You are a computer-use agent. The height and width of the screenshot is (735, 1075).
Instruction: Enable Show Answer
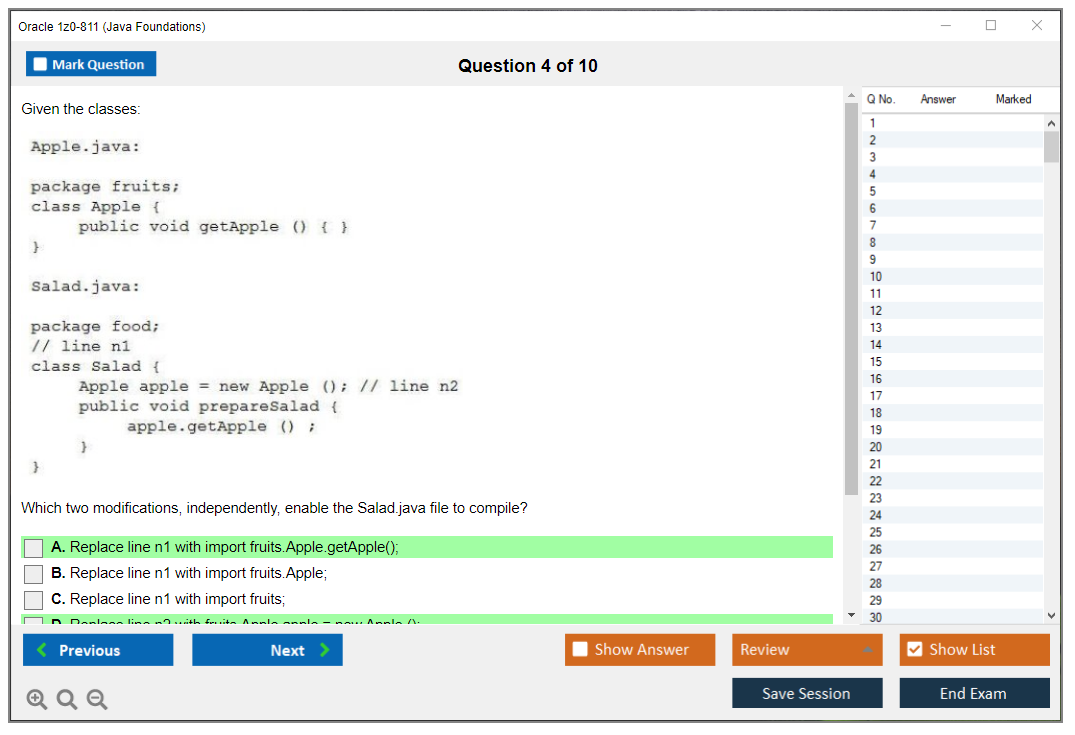[x=580, y=649]
